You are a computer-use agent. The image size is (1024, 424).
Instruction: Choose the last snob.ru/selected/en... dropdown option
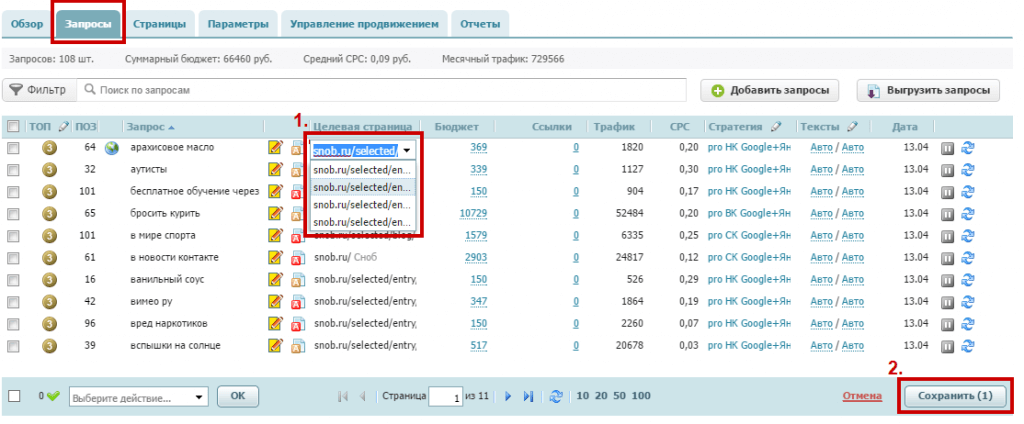[x=363, y=221]
